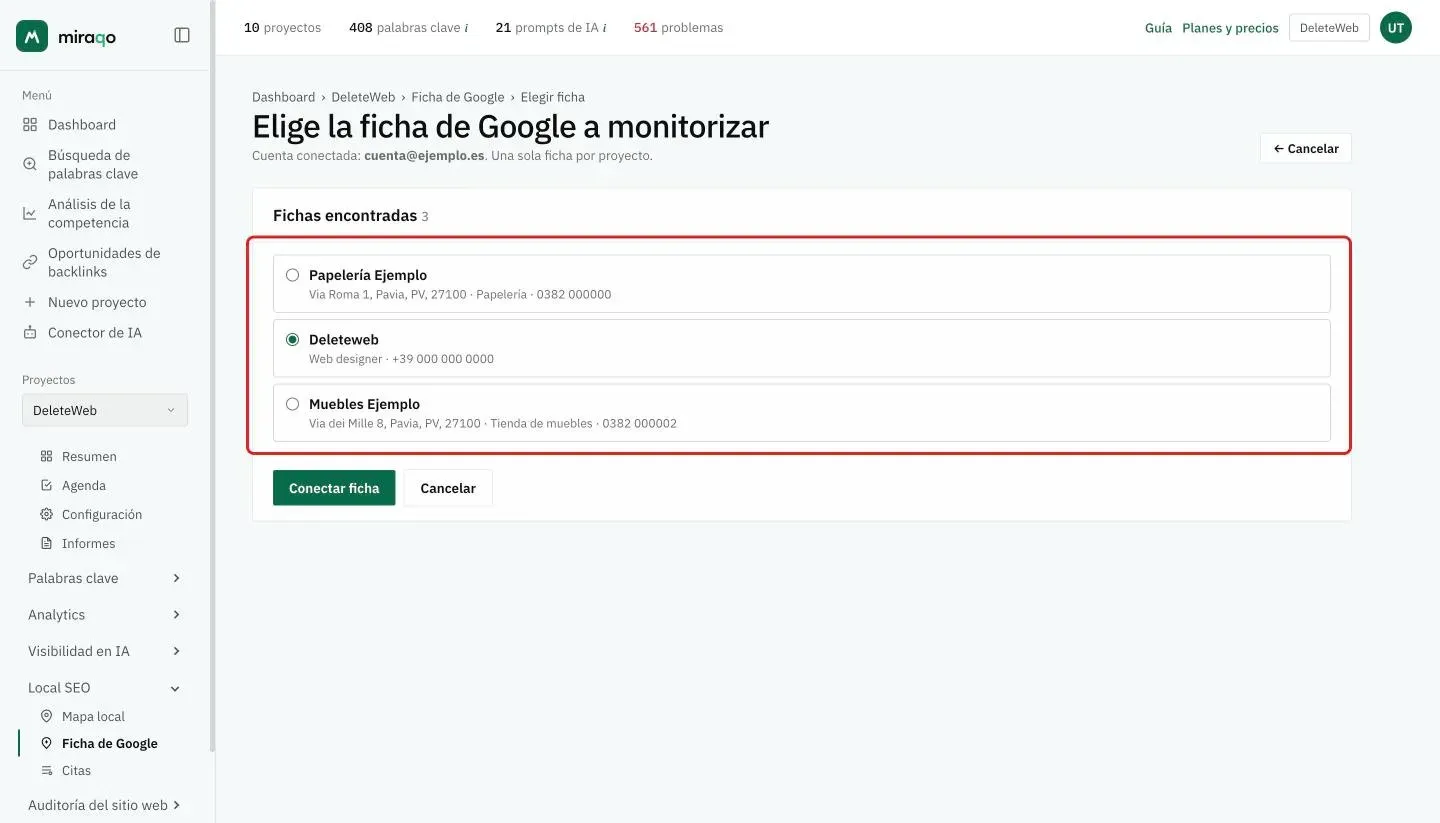Click the Configuración gear icon
The height and width of the screenshot is (823, 1440).
click(x=46, y=515)
